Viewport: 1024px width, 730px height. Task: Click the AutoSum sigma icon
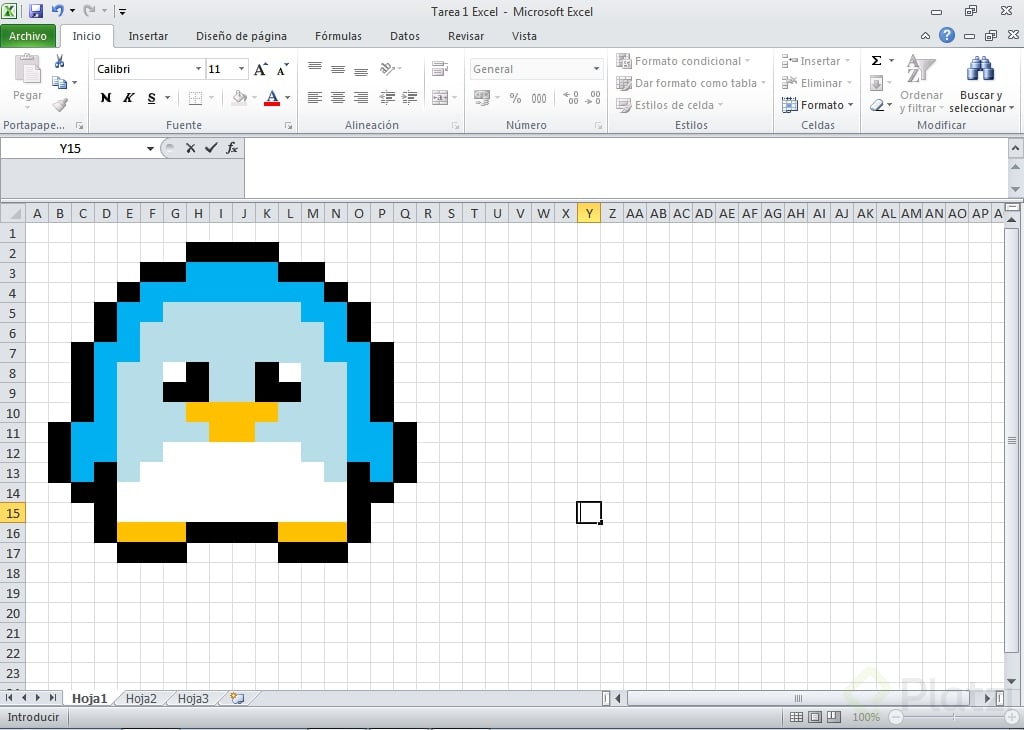coord(876,61)
